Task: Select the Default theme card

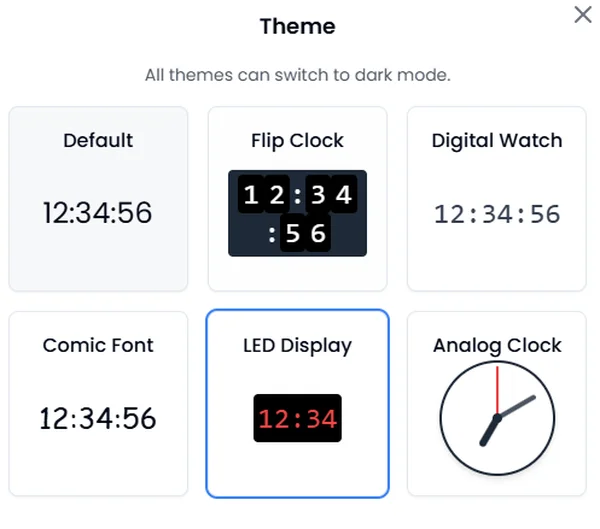Action: pyautogui.click(x=98, y=199)
